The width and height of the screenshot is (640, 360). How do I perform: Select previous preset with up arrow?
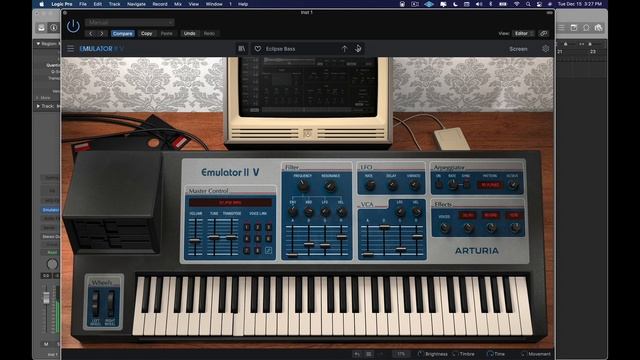point(344,49)
